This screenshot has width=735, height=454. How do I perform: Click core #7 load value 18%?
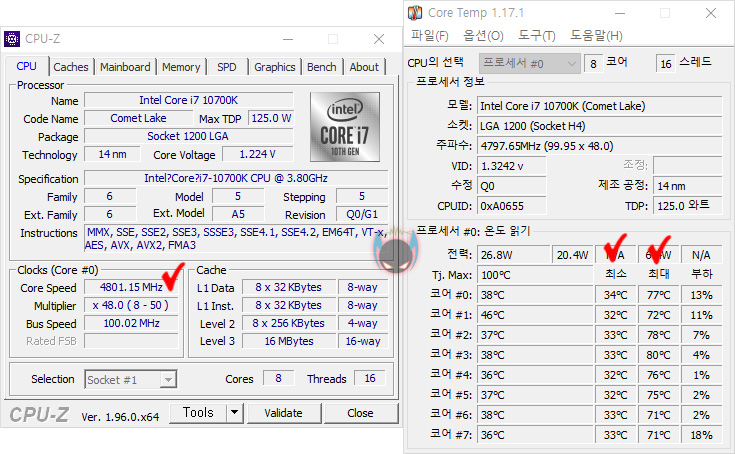(x=702, y=435)
